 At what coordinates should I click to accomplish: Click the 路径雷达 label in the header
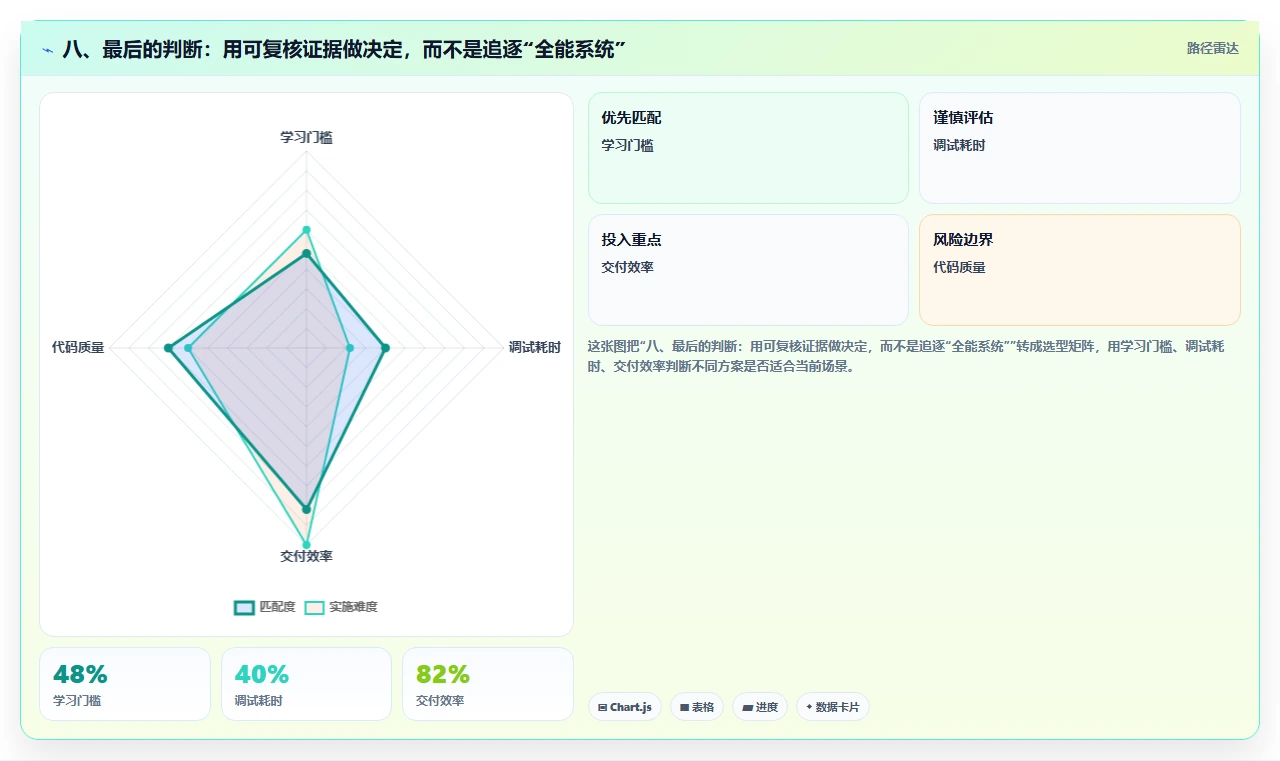pos(1212,48)
